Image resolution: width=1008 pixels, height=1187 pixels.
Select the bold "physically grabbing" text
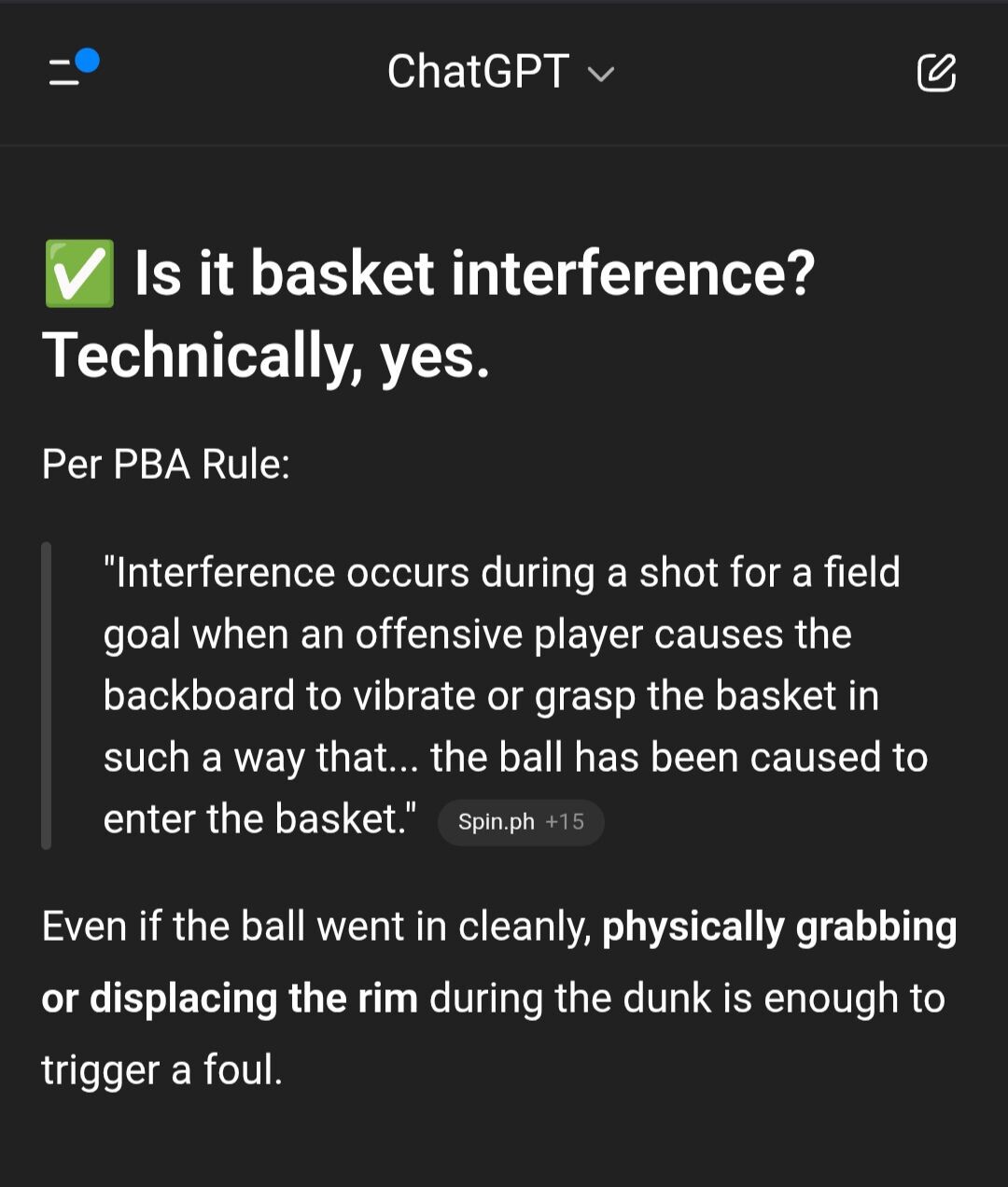click(x=779, y=928)
